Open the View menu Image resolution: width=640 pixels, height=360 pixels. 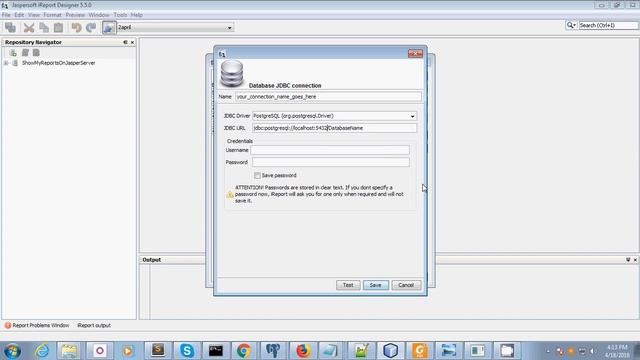tap(34, 15)
